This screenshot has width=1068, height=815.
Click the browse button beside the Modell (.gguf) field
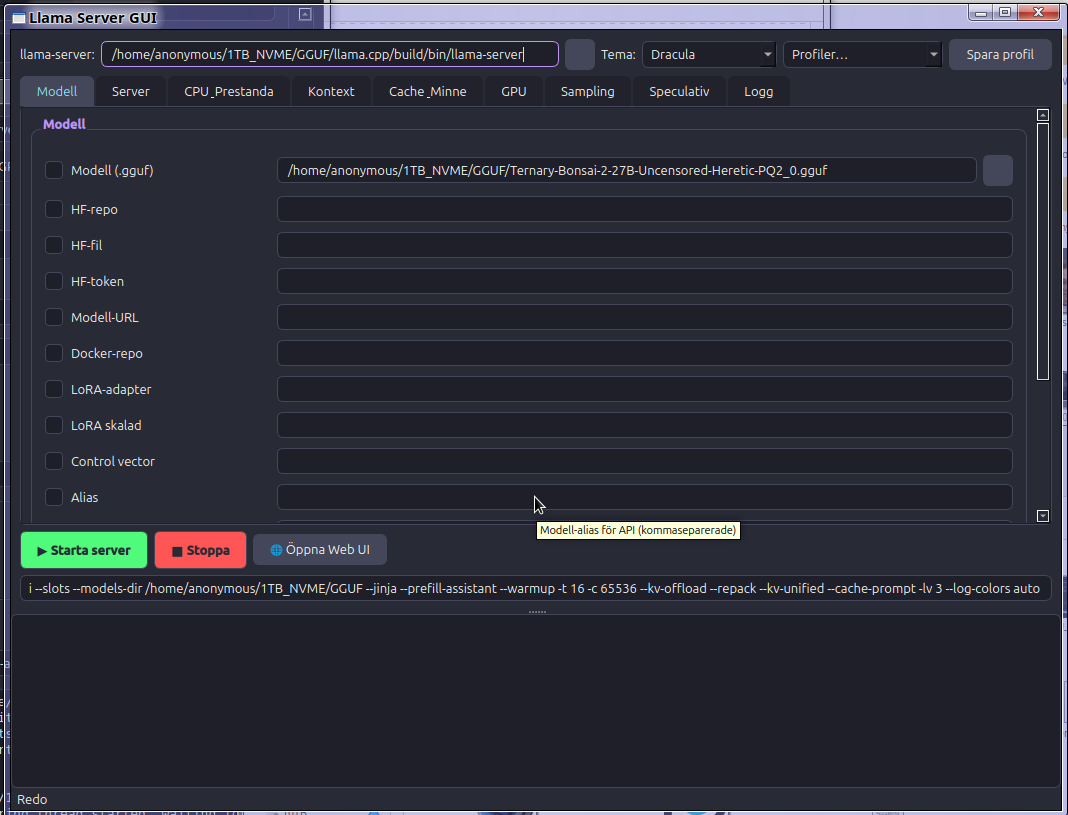[x=997, y=170]
